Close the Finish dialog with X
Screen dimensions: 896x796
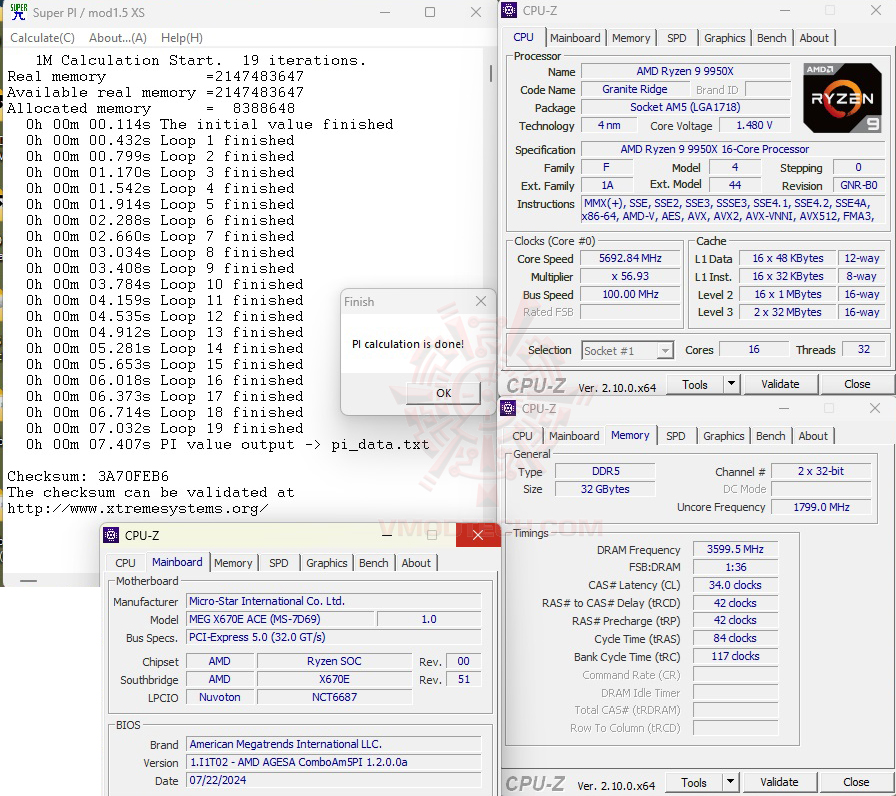pos(481,301)
